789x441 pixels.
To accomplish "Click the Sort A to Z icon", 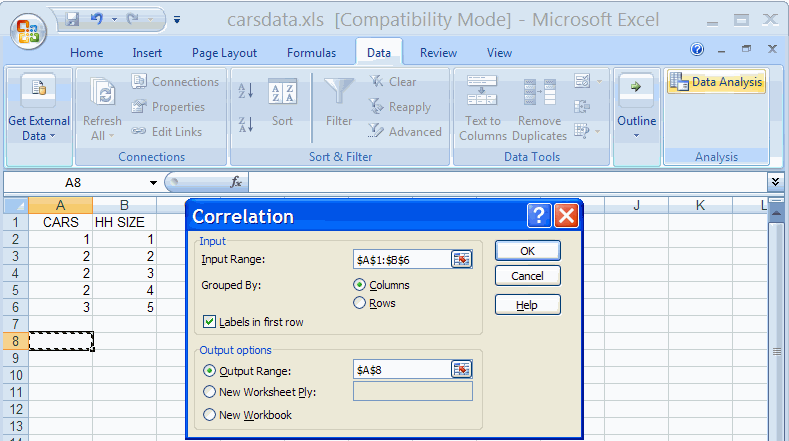I will (x=246, y=92).
